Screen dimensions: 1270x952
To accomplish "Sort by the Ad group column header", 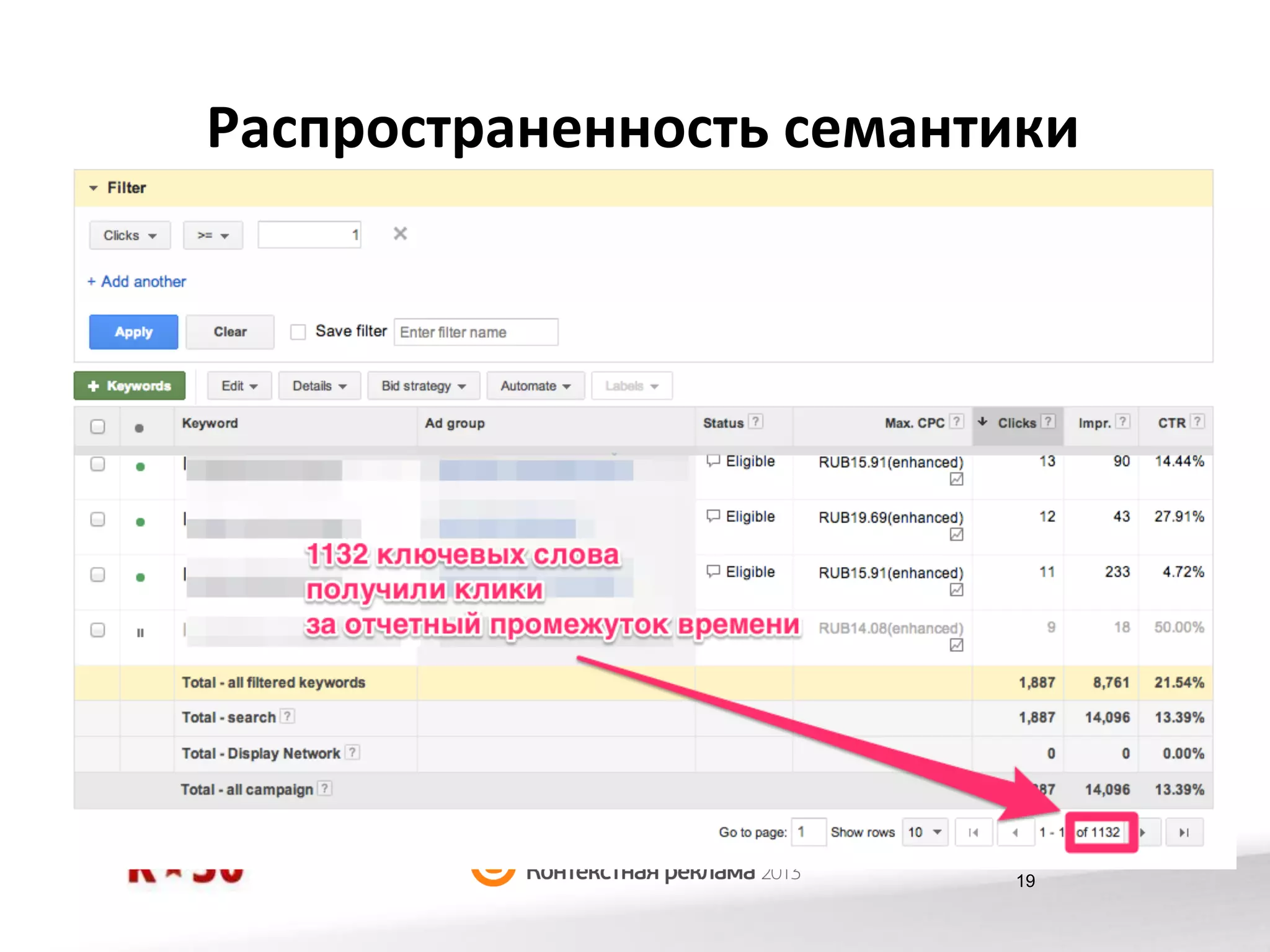I will click(455, 423).
